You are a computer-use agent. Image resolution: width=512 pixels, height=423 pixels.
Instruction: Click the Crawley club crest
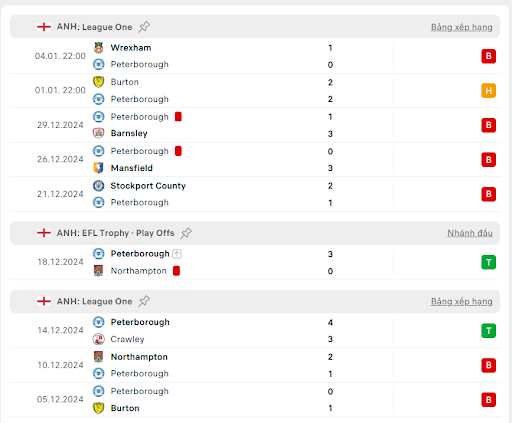98,339
